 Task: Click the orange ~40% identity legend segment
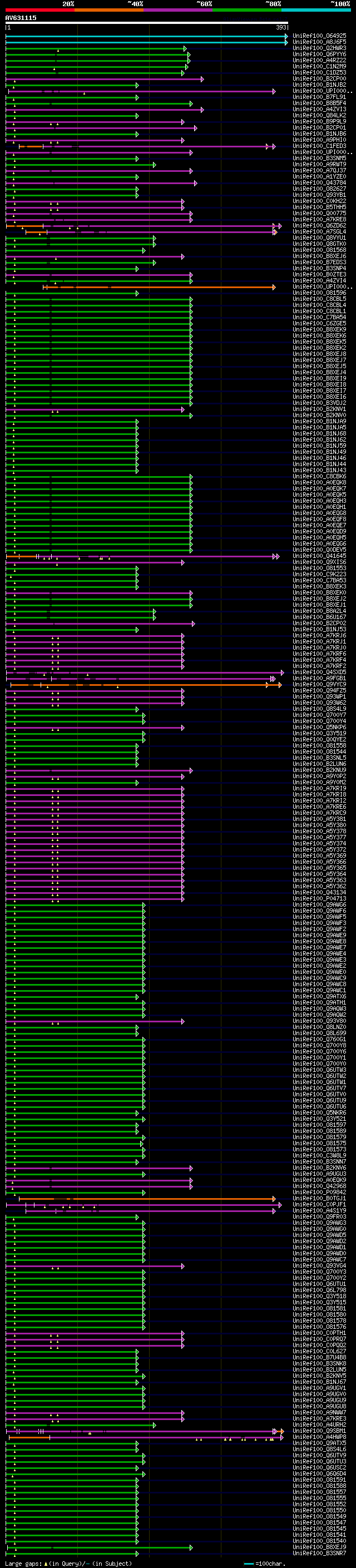109,10
